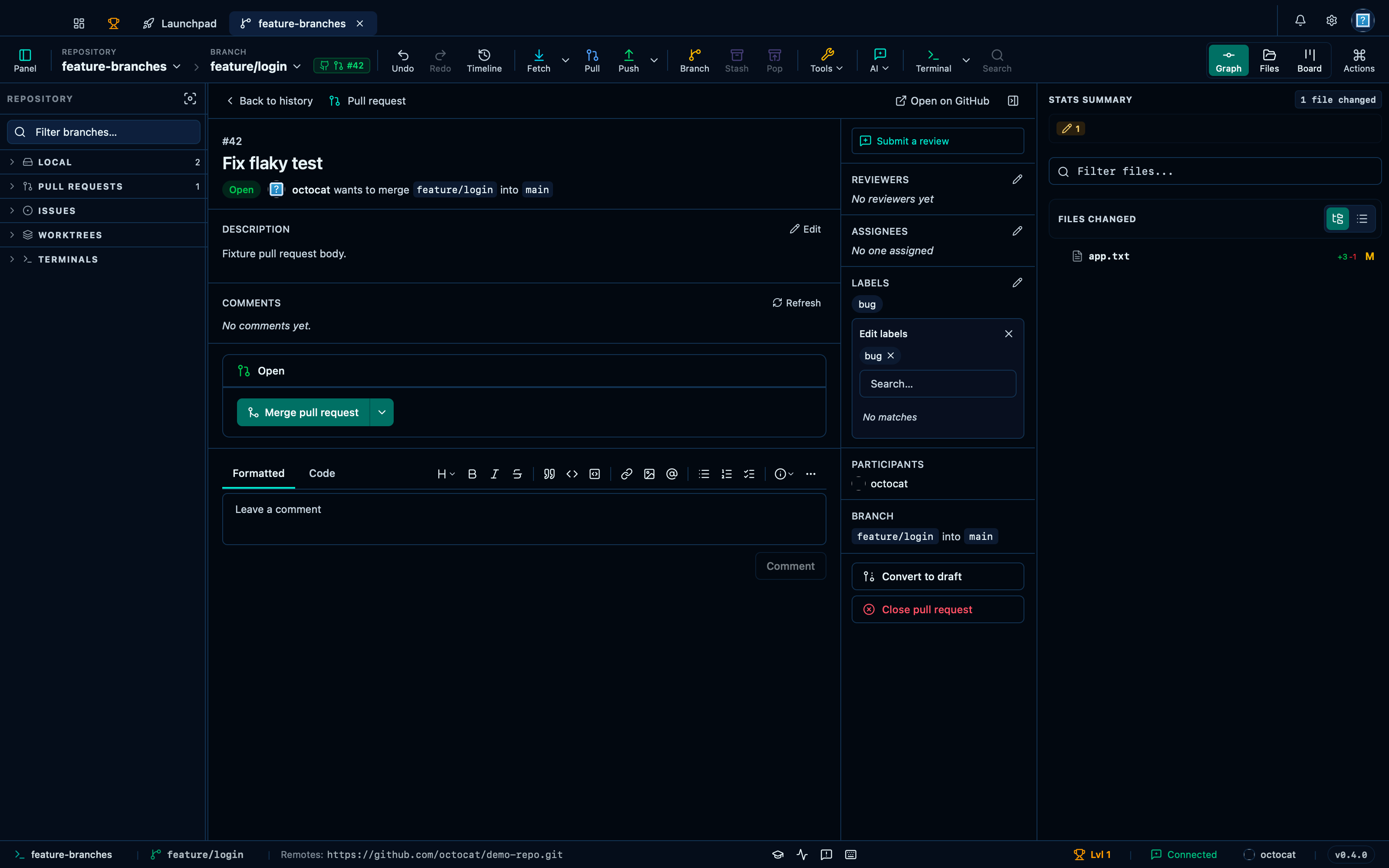
Task: Insert an image in comment
Action: 649,474
